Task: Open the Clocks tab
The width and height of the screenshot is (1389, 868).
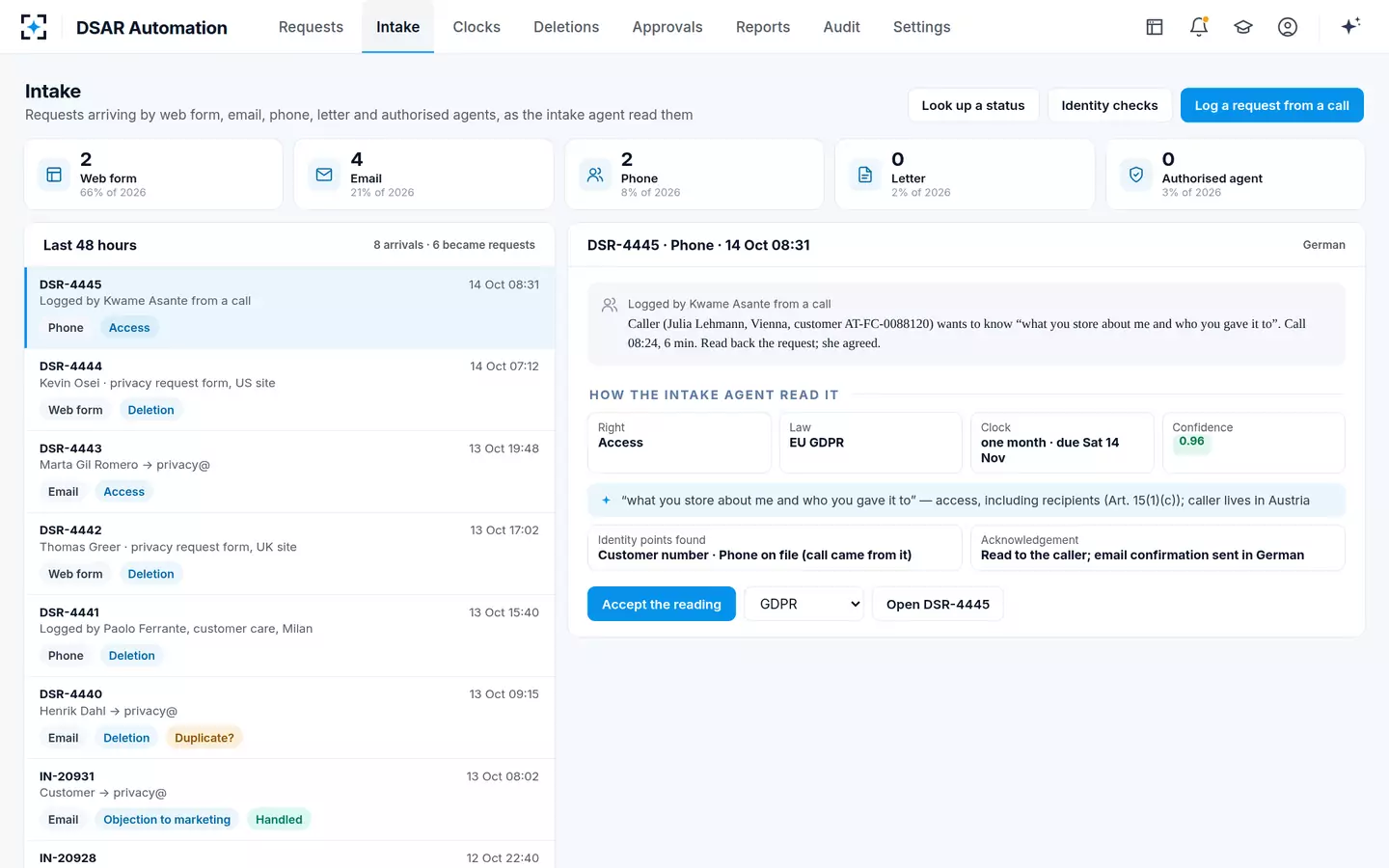Action: 477,27
